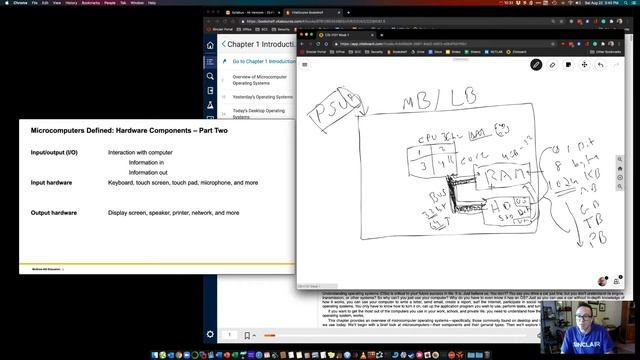Switch to the Syllabus tab in back browser
Viewport: 640px width, 360px height.
click(x=253, y=13)
